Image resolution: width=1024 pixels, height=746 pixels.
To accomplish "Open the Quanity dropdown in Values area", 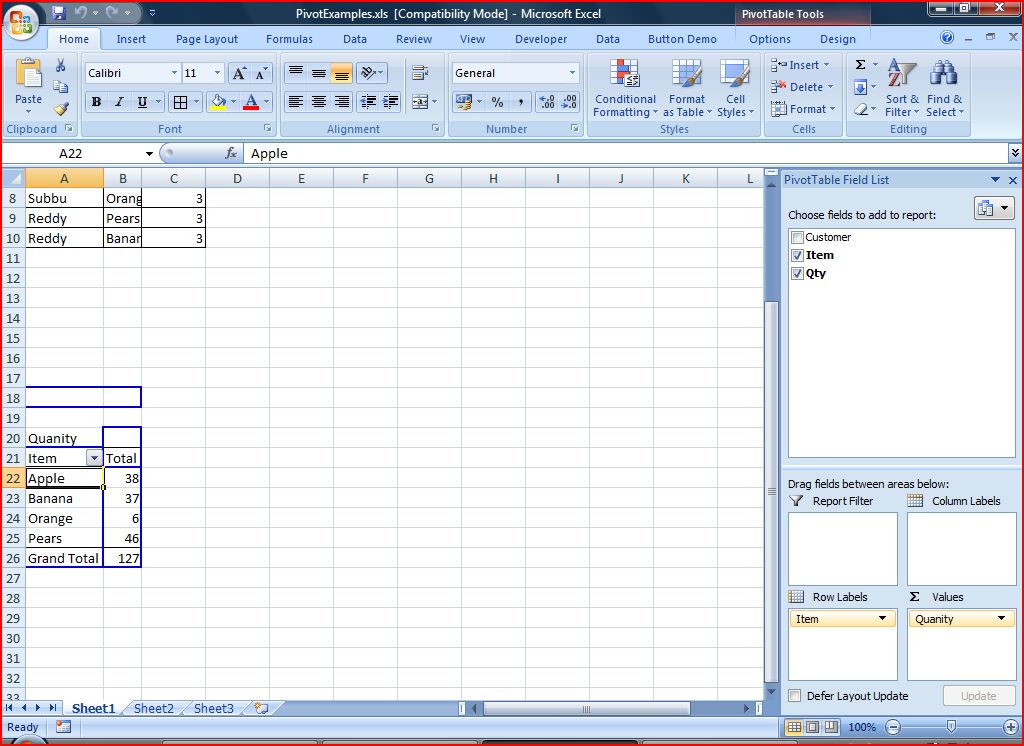I will (x=1002, y=619).
